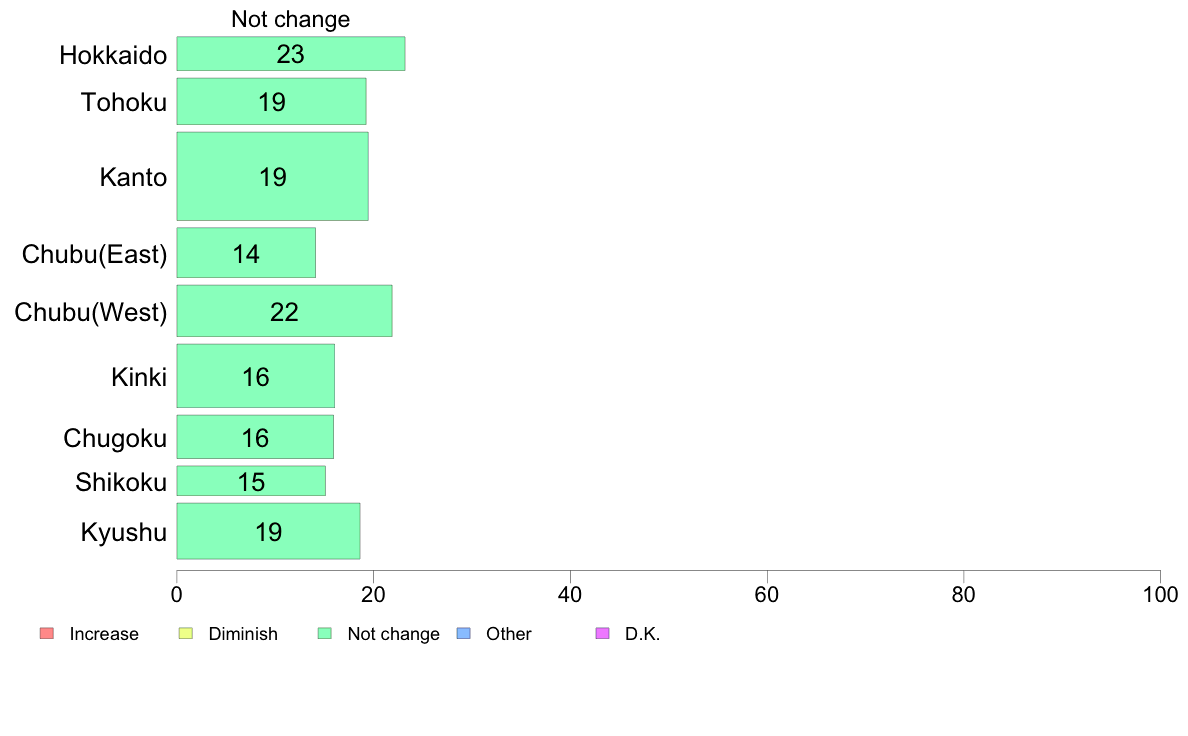Screen dimensions: 1188x736
Task: Select the Tohoku bar showing 19
Action: click(x=271, y=102)
